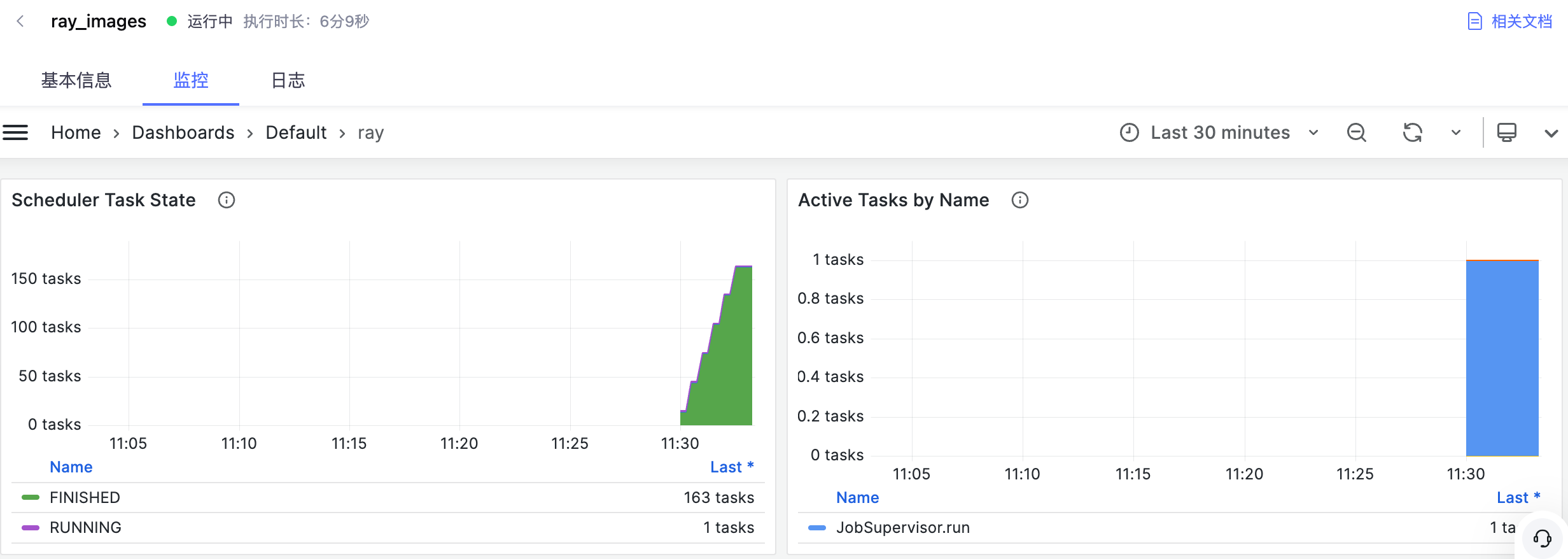Sort Active Tasks legend by Last column
Screen dimensions: 1568x559
(x=1518, y=497)
